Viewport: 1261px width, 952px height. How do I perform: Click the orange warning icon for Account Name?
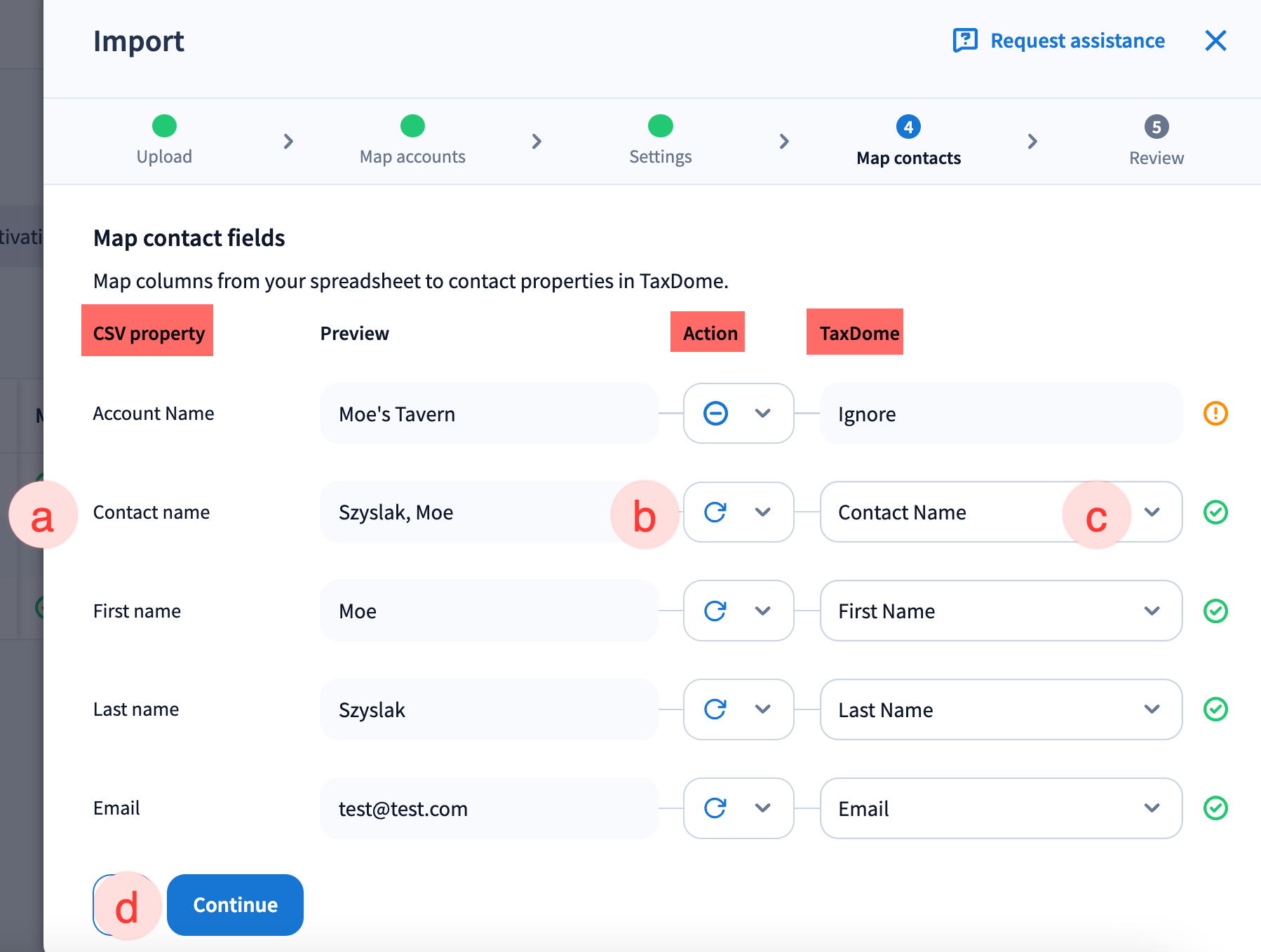click(1215, 414)
